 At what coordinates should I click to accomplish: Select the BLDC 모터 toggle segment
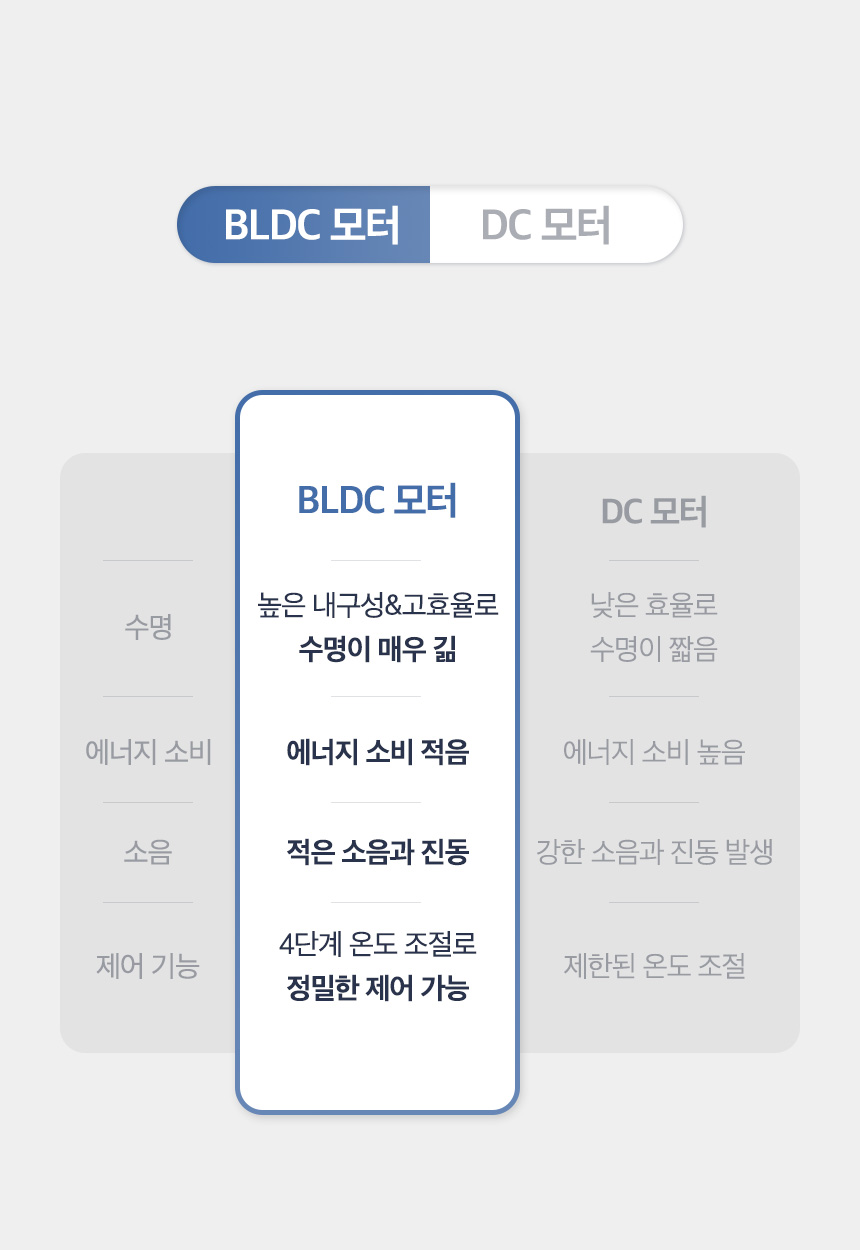(x=304, y=225)
